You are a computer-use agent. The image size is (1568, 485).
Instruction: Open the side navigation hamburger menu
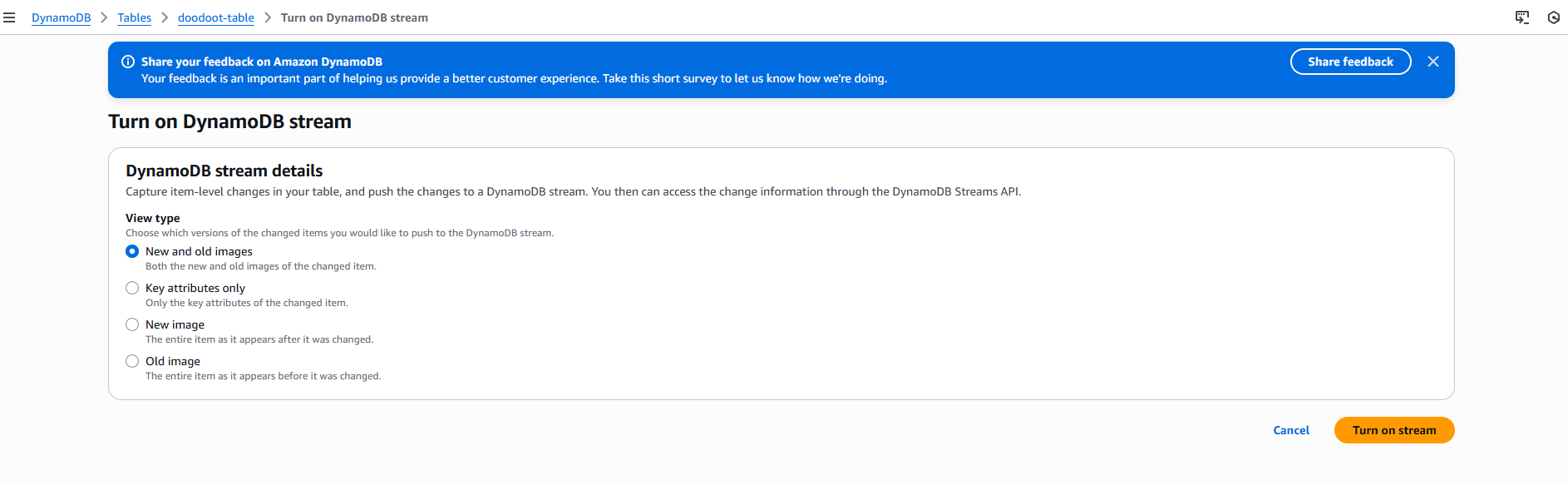[x=9, y=17]
